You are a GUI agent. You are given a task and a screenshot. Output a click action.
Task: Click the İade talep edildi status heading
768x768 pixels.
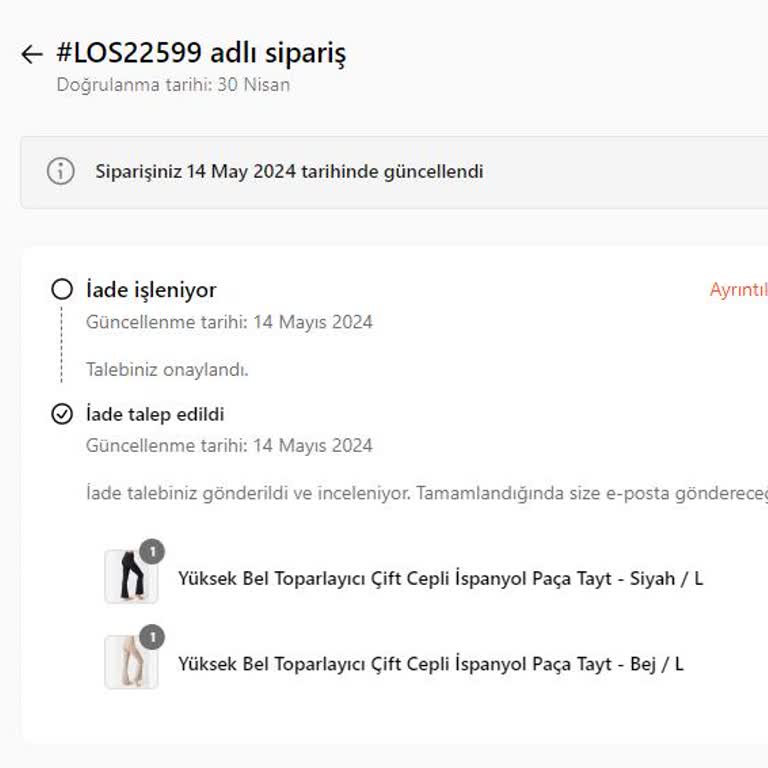tap(155, 414)
